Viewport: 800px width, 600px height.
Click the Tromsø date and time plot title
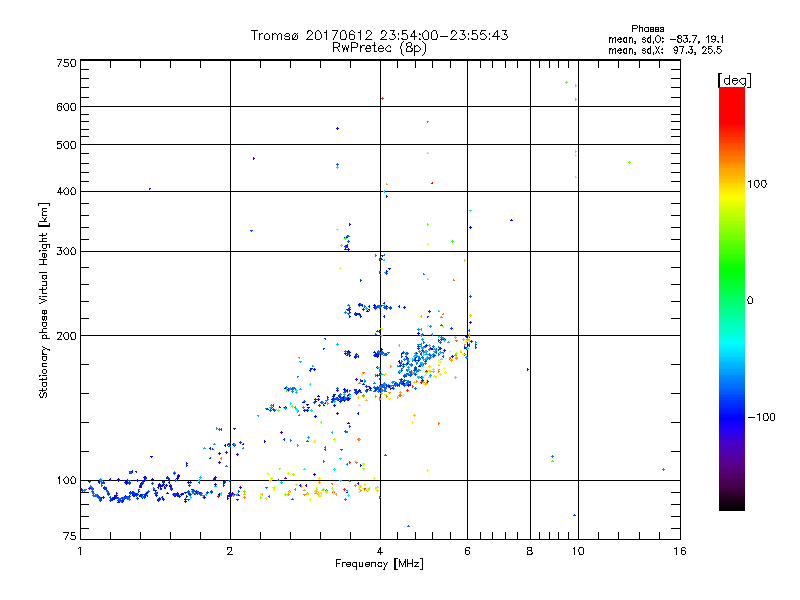[379, 35]
